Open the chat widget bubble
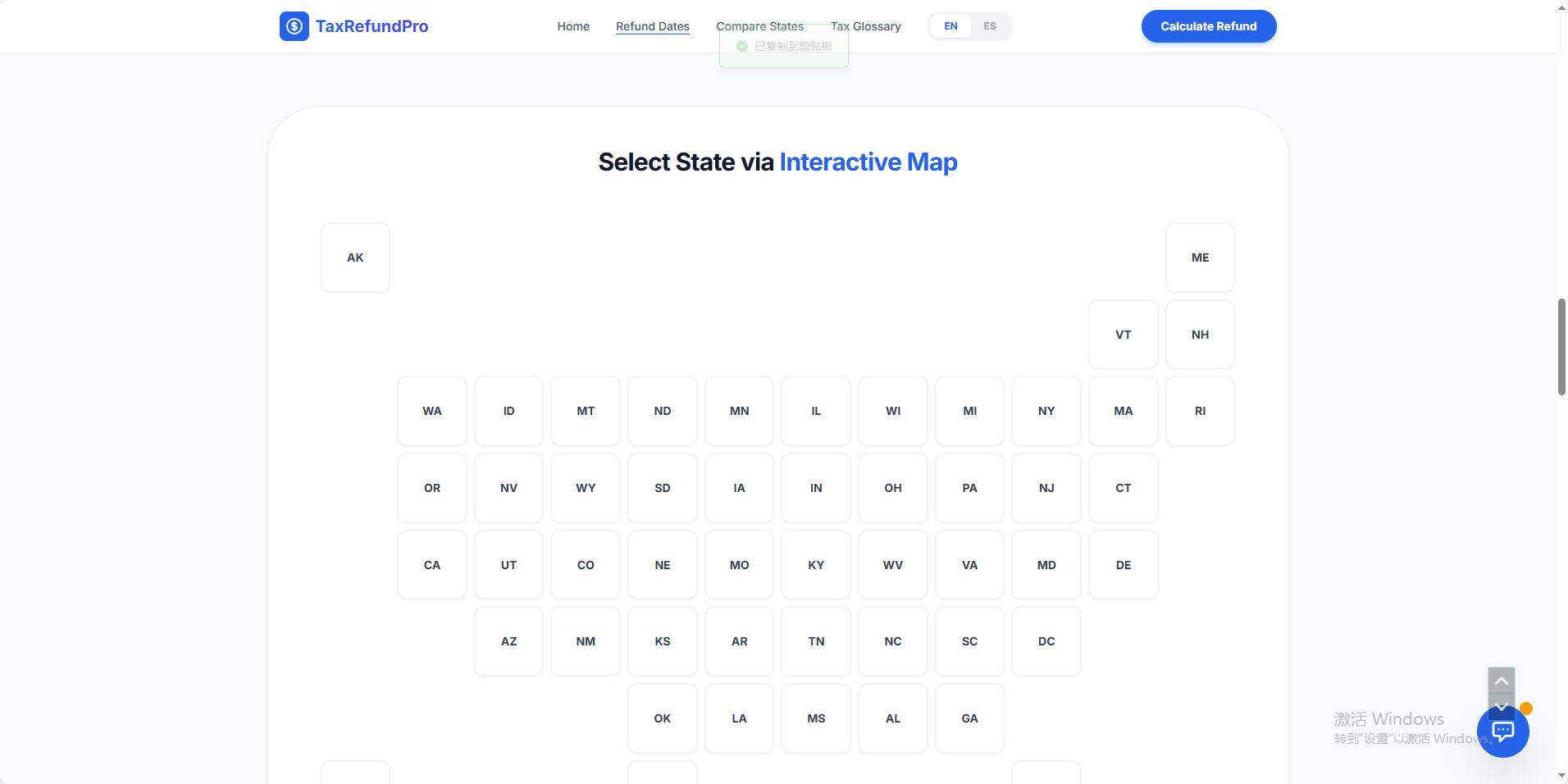This screenshot has width=1568, height=784. pos(1503,731)
